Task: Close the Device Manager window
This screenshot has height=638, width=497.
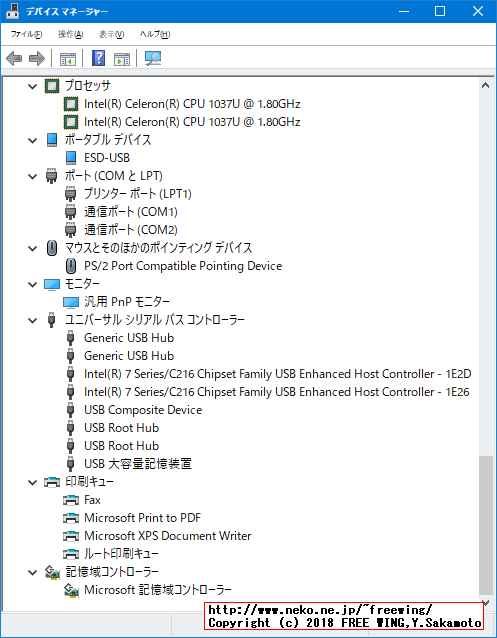Action: 478,11
